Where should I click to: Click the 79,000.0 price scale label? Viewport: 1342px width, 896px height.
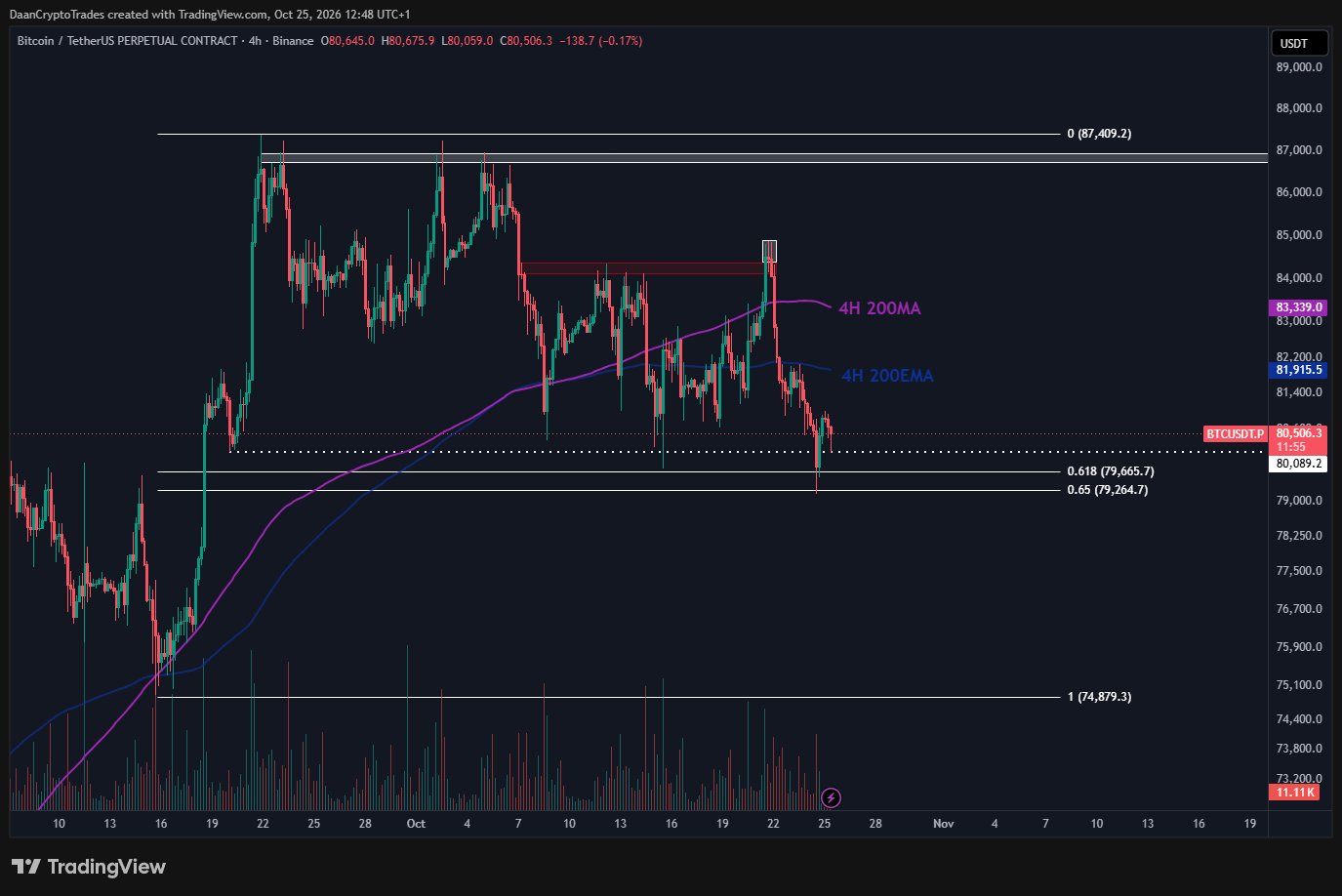coord(1299,501)
